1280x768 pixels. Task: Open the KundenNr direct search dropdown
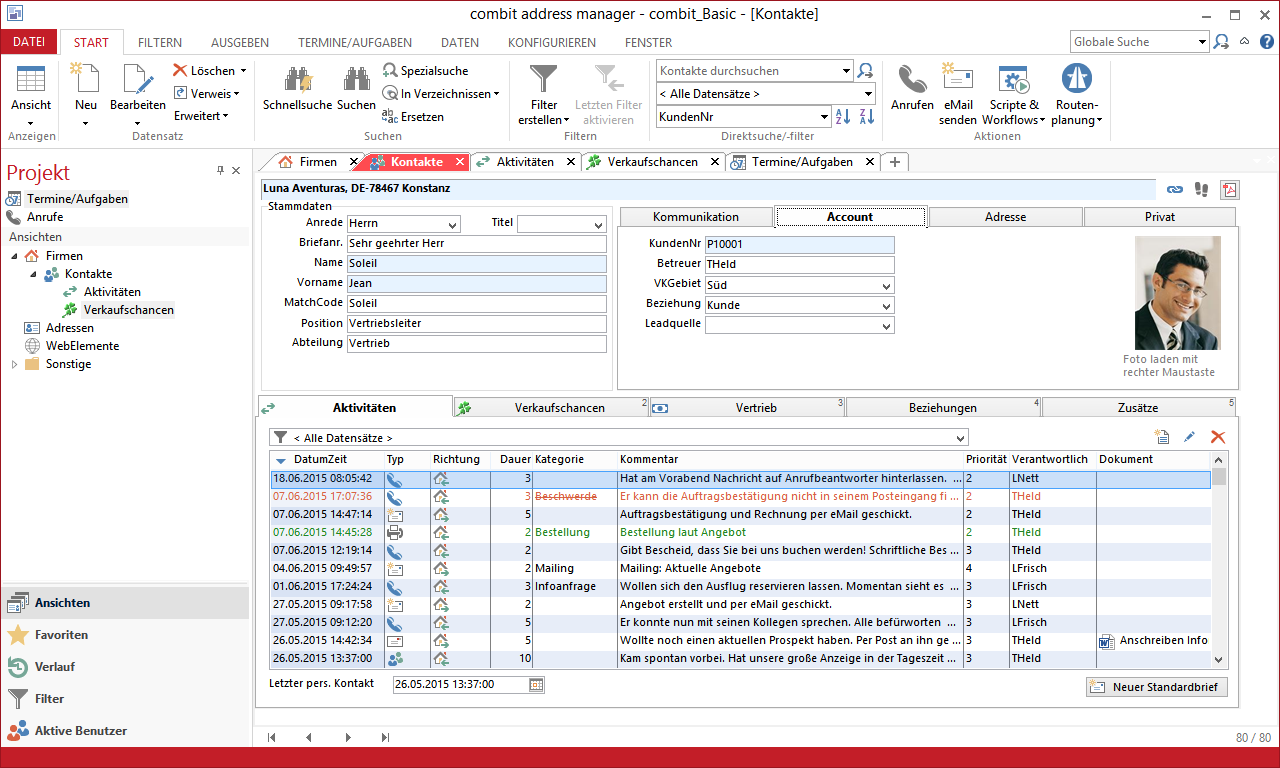(x=823, y=117)
